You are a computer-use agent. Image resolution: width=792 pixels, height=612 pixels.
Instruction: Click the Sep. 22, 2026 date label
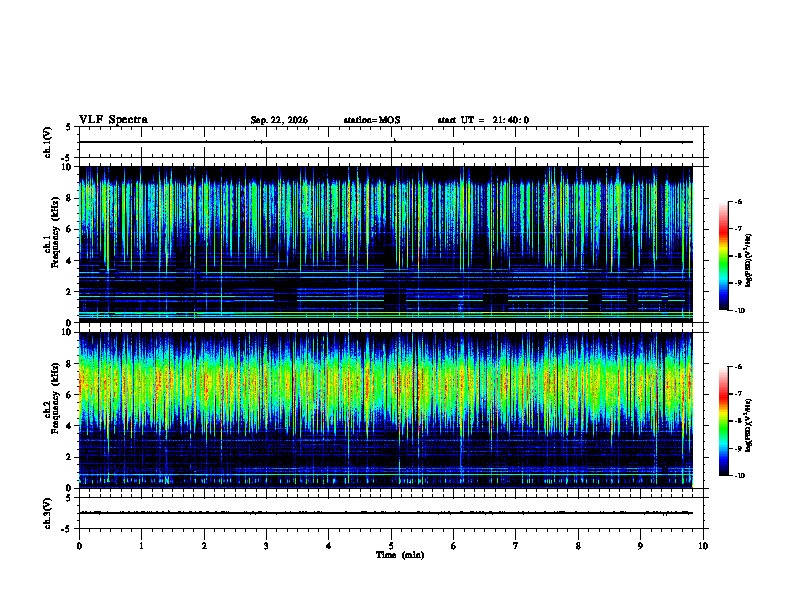pos(279,120)
